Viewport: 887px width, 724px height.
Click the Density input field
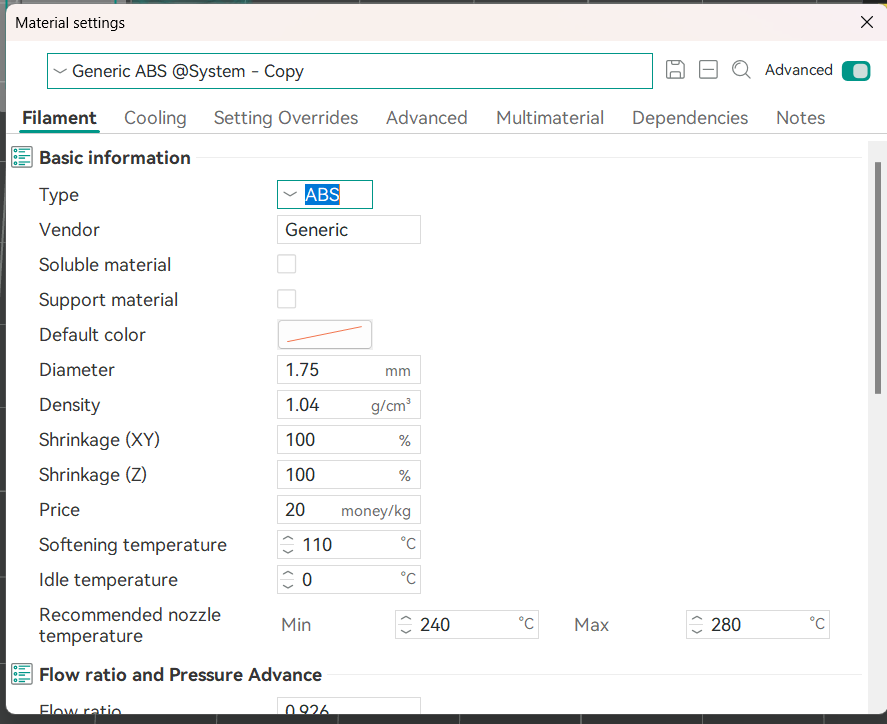click(x=325, y=405)
